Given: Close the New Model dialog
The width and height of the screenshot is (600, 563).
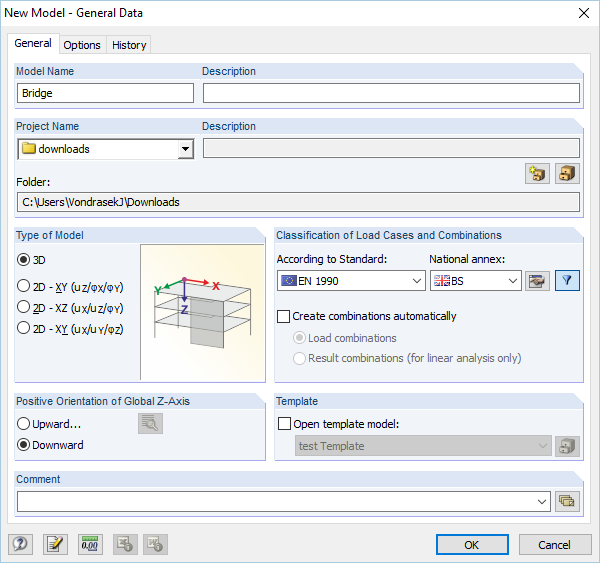Looking at the screenshot, I should 584,13.
